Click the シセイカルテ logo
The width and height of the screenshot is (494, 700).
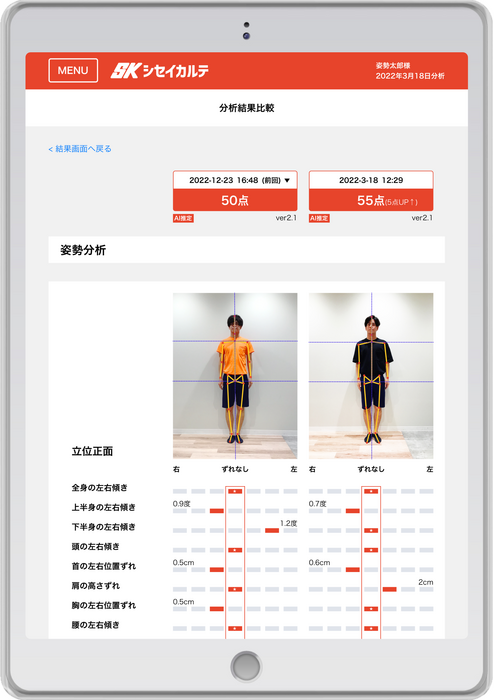click(160, 71)
